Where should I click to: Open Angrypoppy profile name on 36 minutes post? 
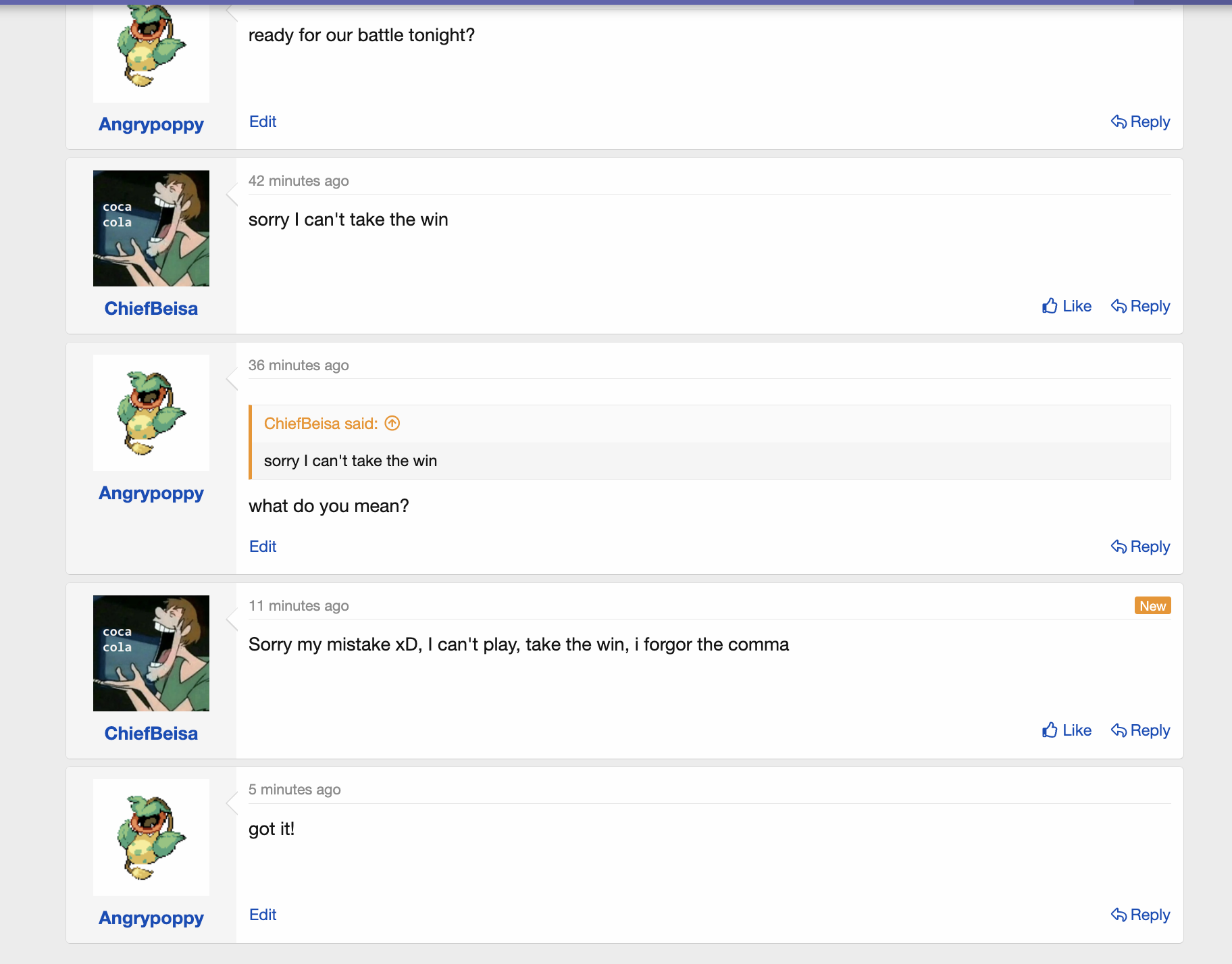(151, 493)
